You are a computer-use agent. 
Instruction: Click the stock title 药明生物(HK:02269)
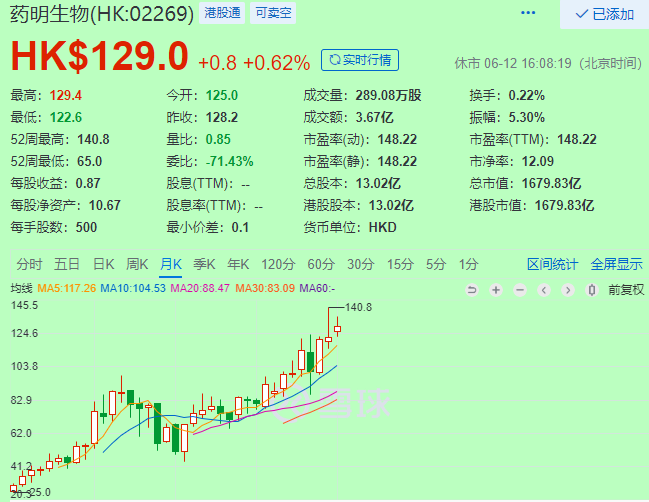[x=102, y=14]
